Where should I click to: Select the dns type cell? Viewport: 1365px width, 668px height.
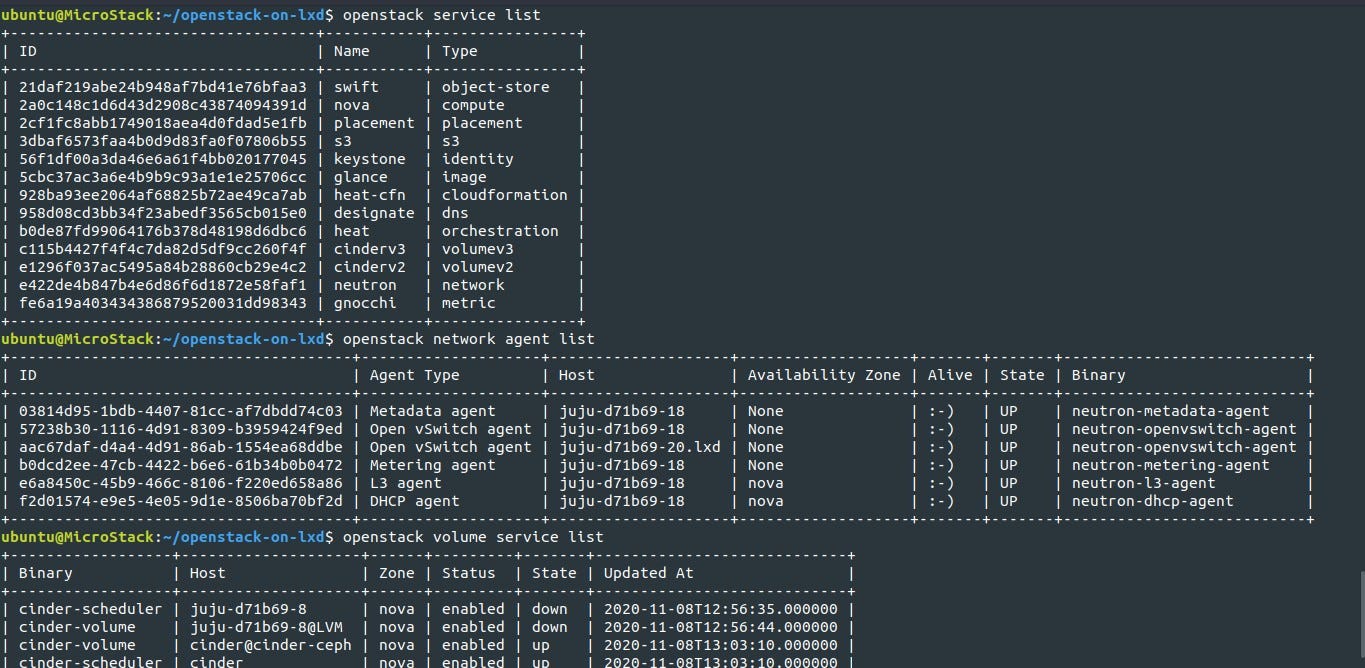(x=455, y=213)
